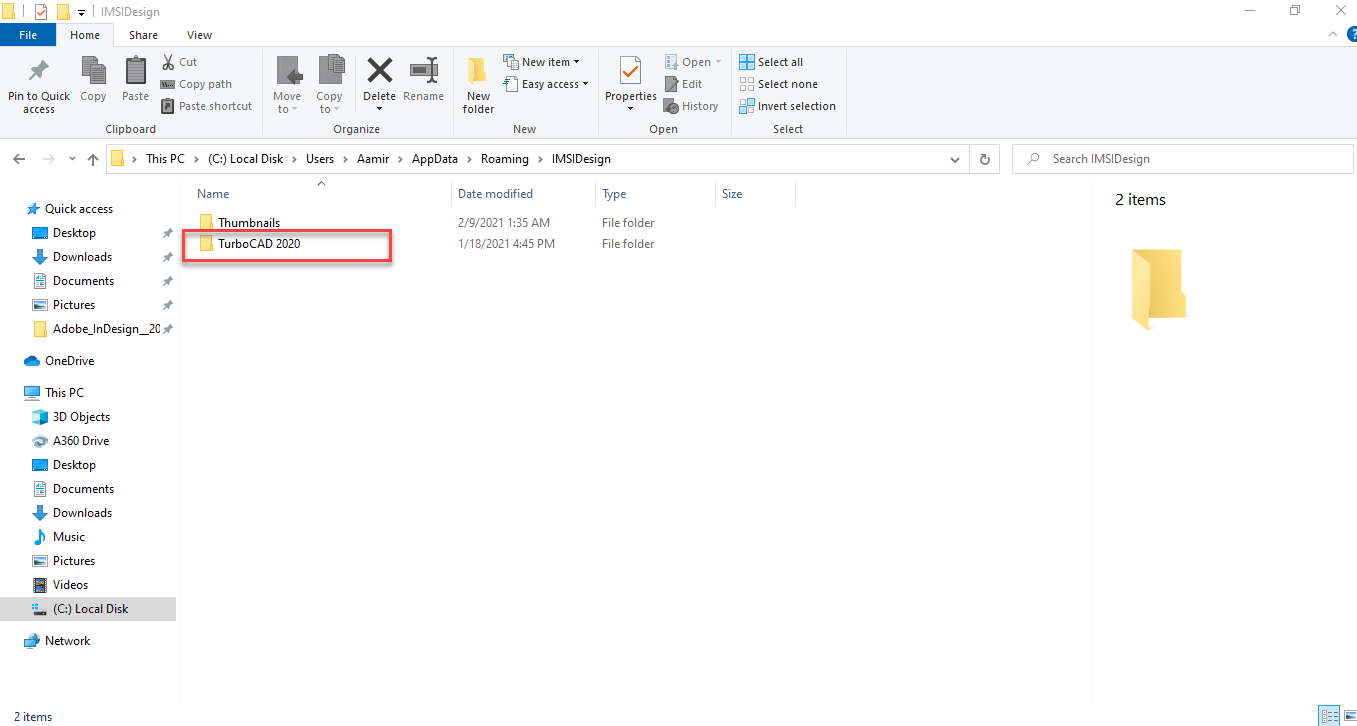This screenshot has height=726, width=1357.
Task: Switch to Large icons view
Action: [x=1348, y=716]
